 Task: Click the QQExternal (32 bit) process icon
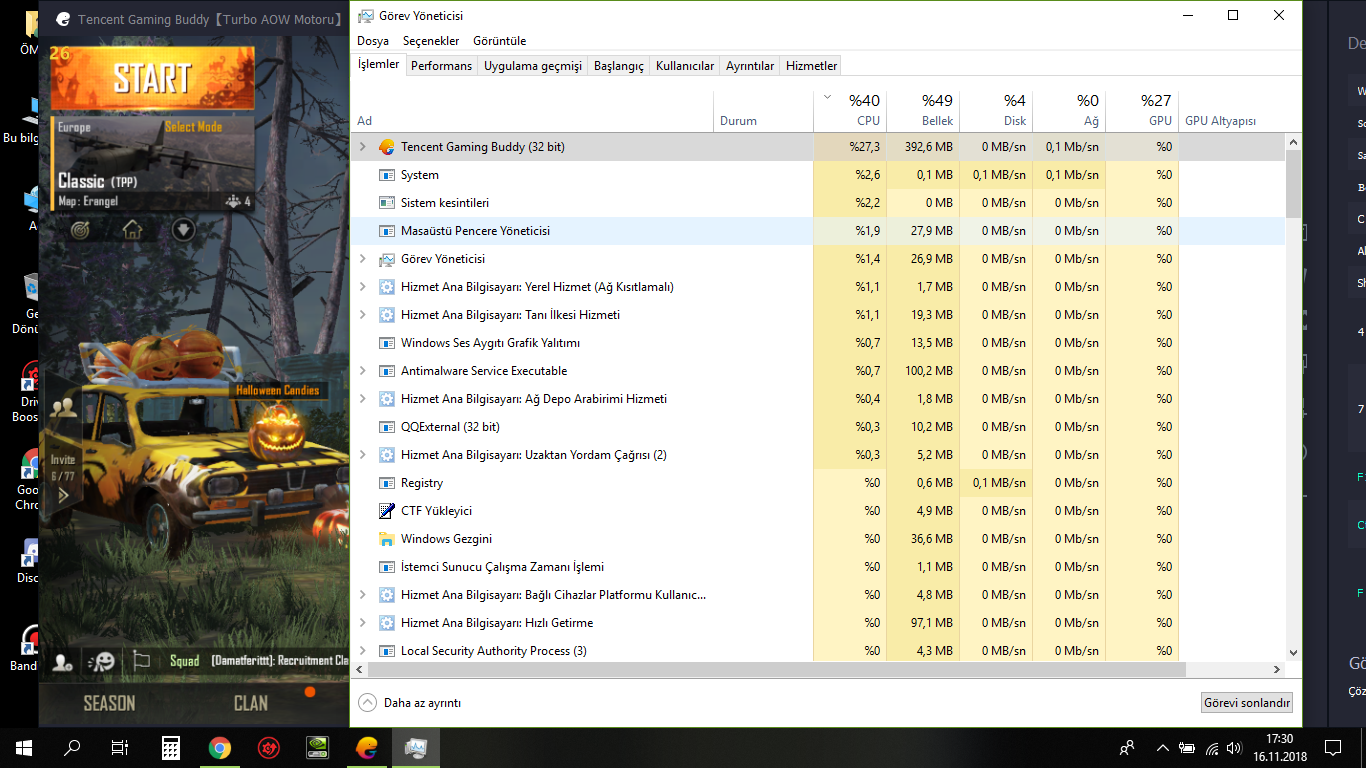(387, 427)
